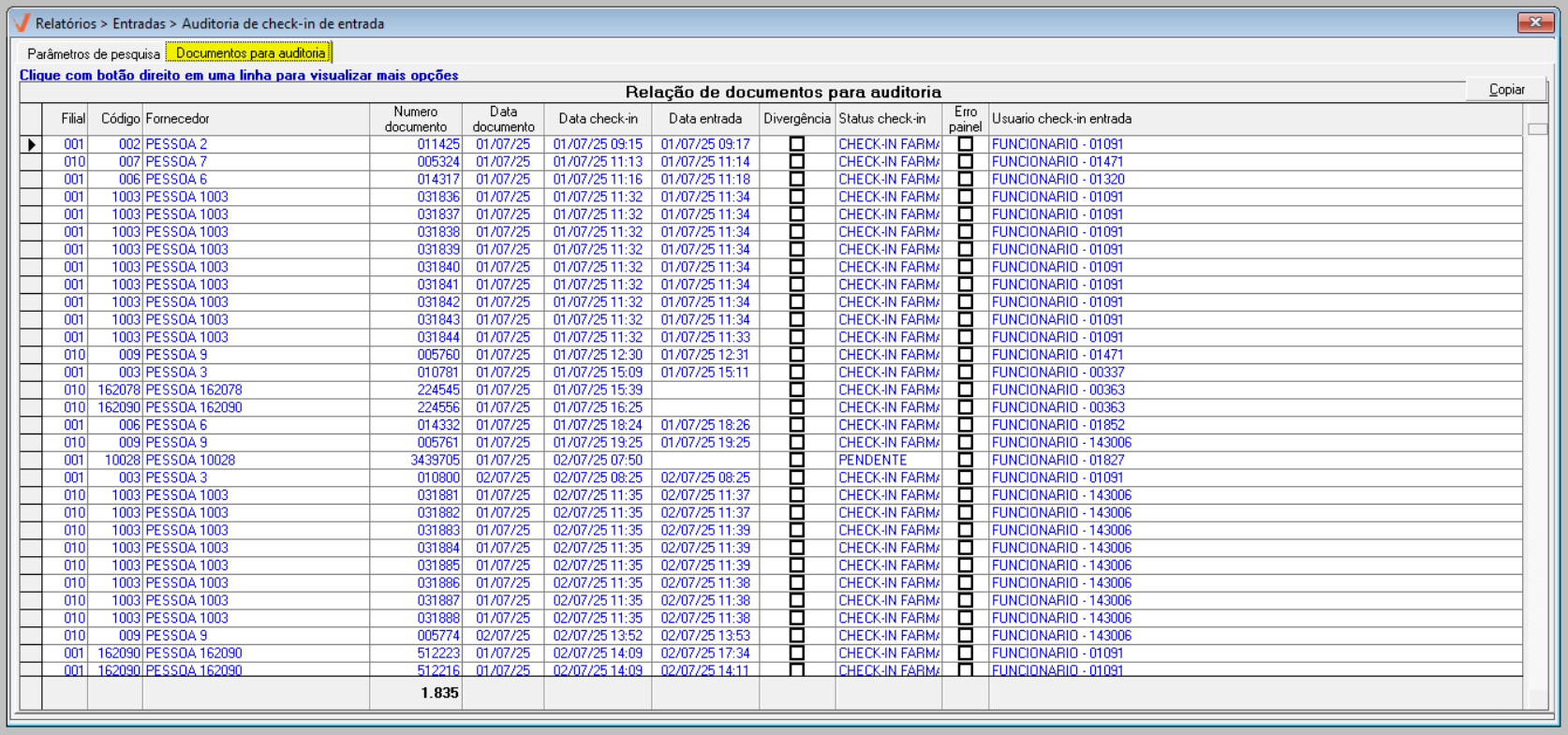Switch to Parâmetros de pesquisa tab
1568x735 pixels.
point(93,53)
